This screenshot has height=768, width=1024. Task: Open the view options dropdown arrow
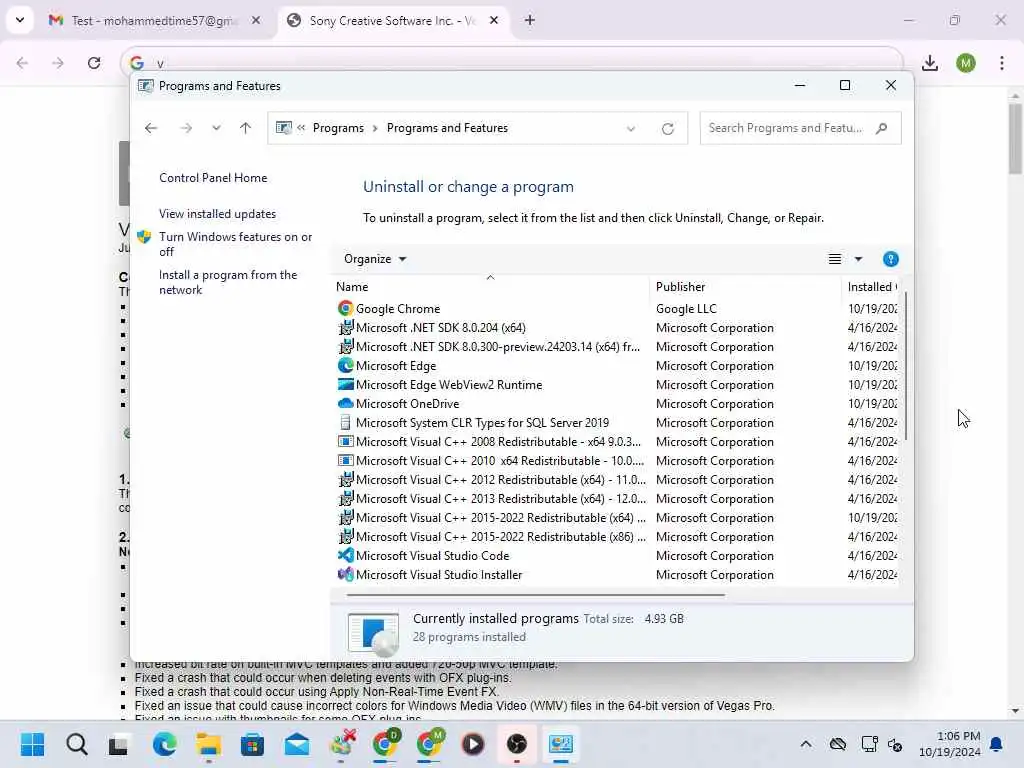point(858,259)
